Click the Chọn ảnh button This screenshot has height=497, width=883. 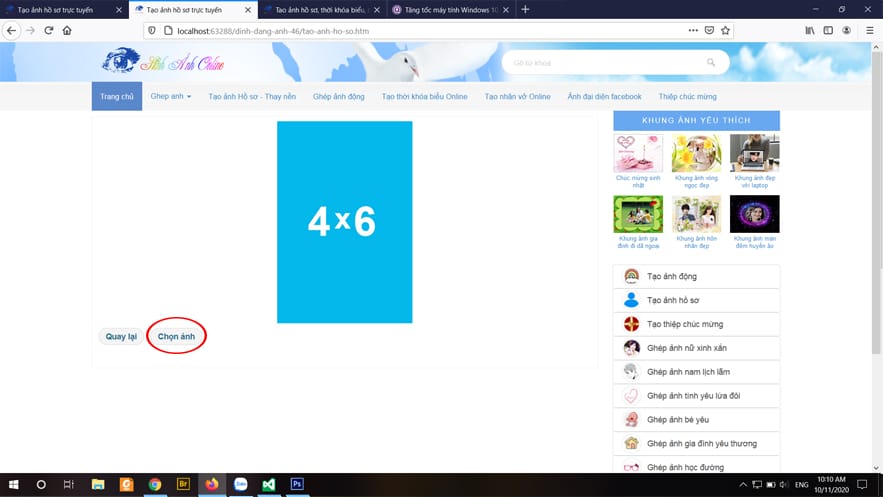176,337
